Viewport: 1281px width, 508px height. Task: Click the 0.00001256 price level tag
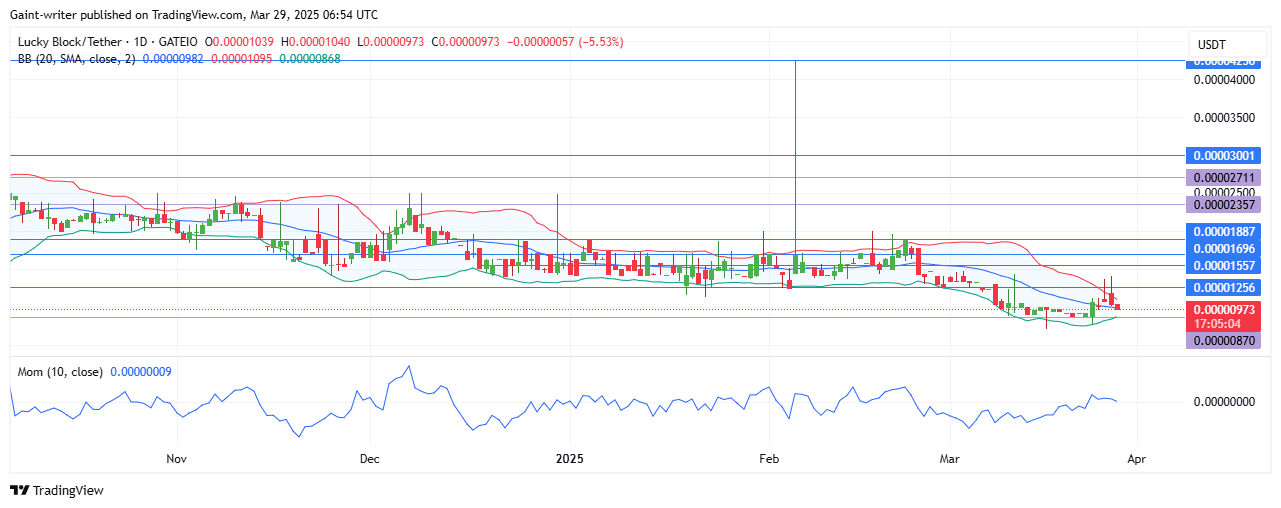(x=1222, y=288)
